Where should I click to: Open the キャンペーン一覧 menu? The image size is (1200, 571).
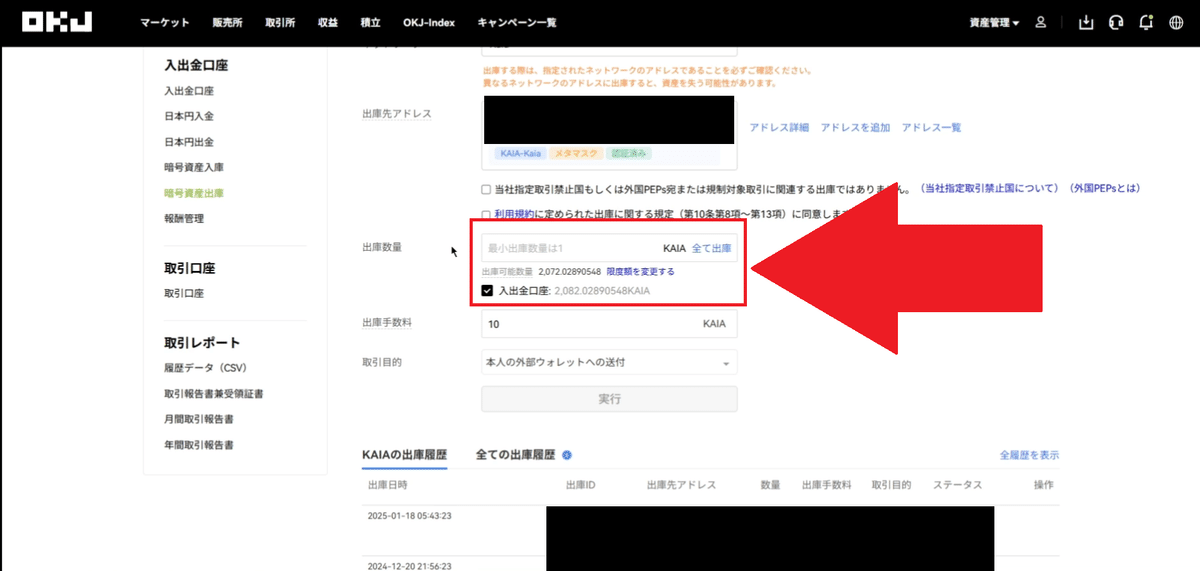pos(517,22)
